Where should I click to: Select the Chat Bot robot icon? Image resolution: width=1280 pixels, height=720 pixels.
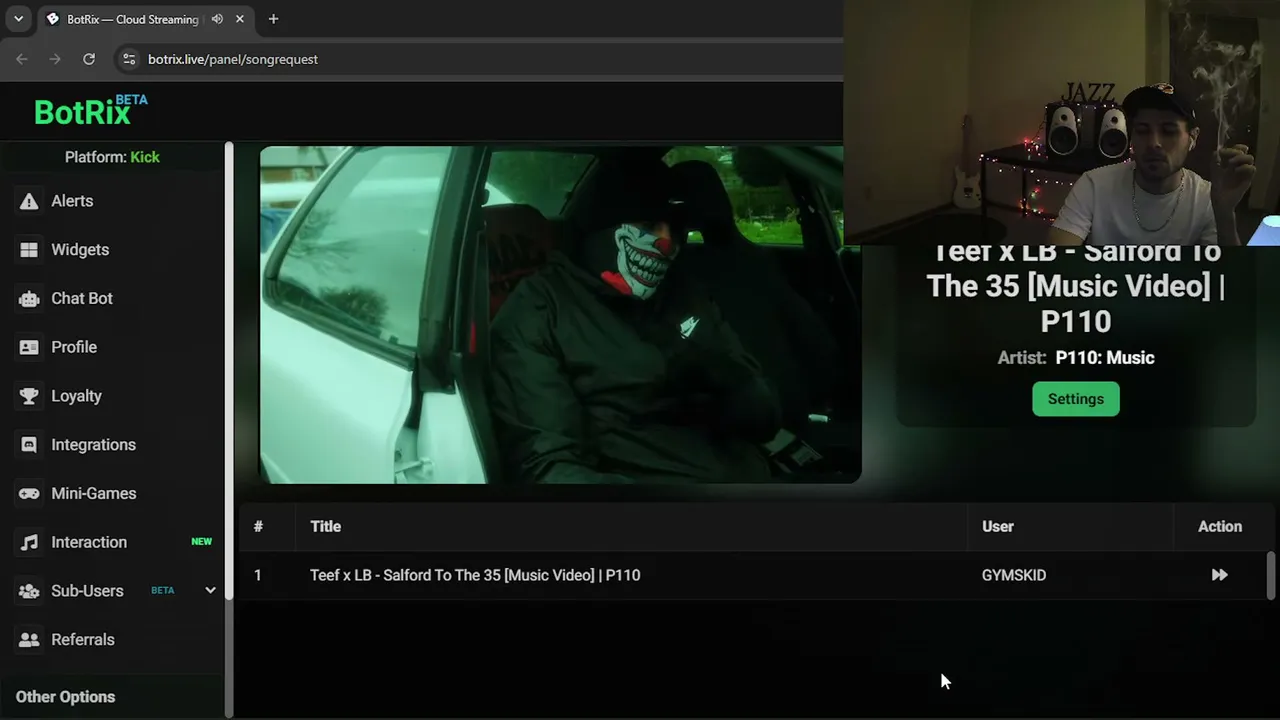[29, 299]
